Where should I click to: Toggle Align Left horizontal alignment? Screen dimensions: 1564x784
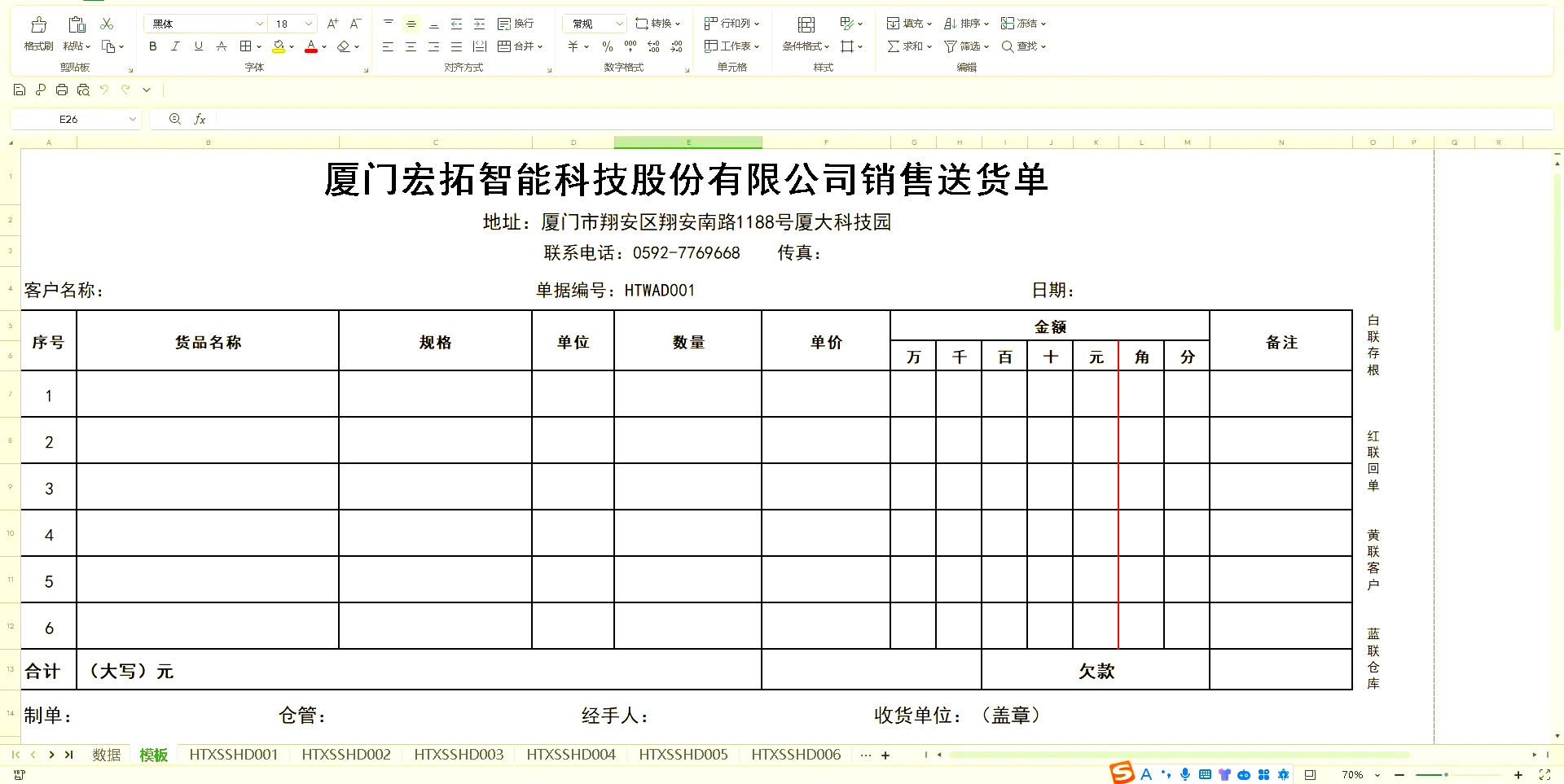pyautogui.click(x=389, y=46)
